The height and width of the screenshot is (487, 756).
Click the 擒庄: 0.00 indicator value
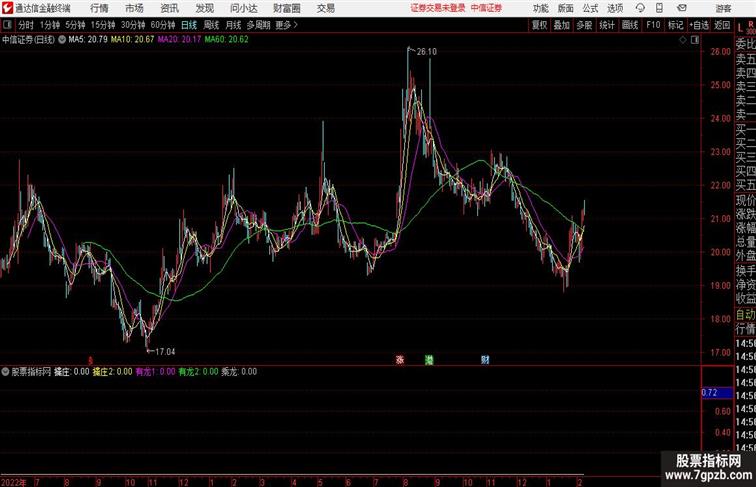point(71,372)
